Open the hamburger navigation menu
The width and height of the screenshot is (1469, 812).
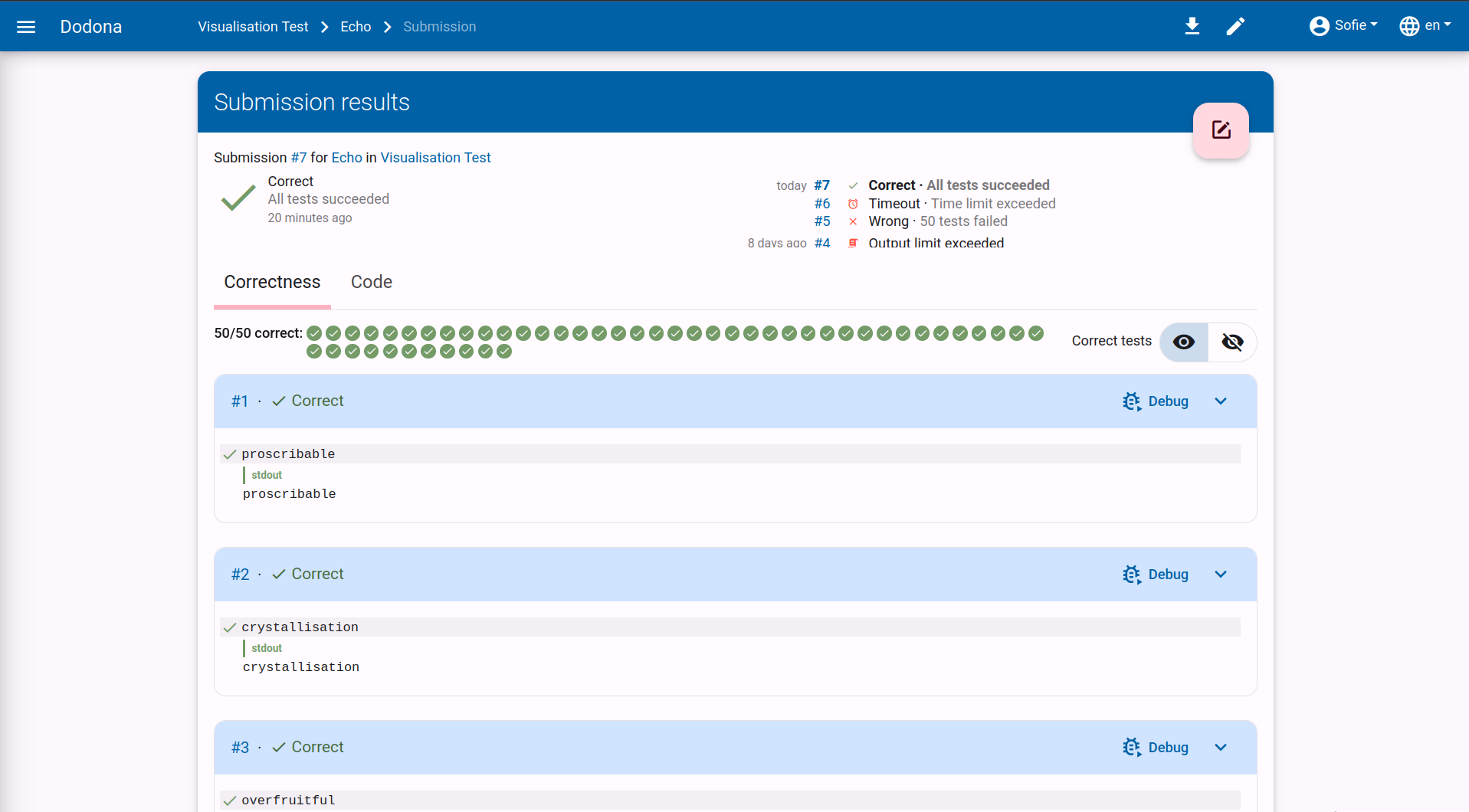pyautogui.click(x=26, y=27)
